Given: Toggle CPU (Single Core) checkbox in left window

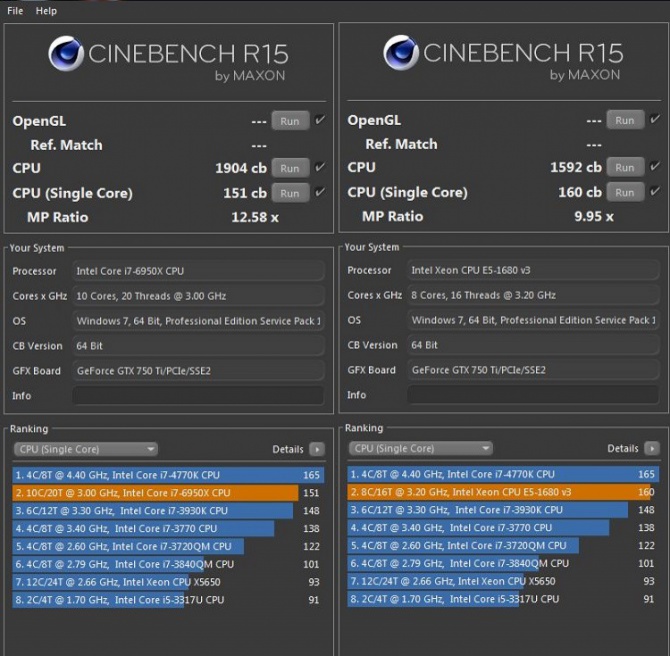Looking at the screenshot, I should (320, 192).
